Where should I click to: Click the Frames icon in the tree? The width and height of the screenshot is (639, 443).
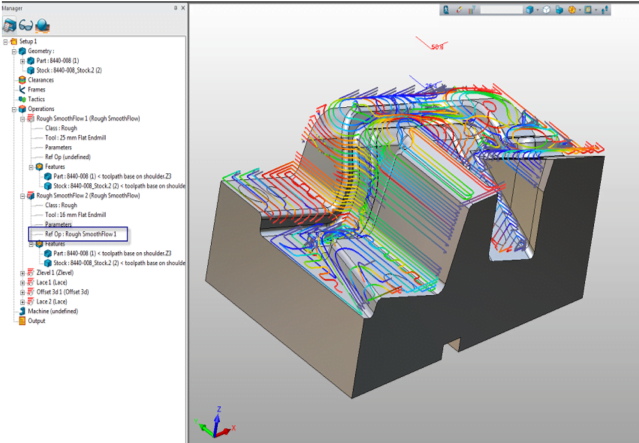[x=20, y=90]
